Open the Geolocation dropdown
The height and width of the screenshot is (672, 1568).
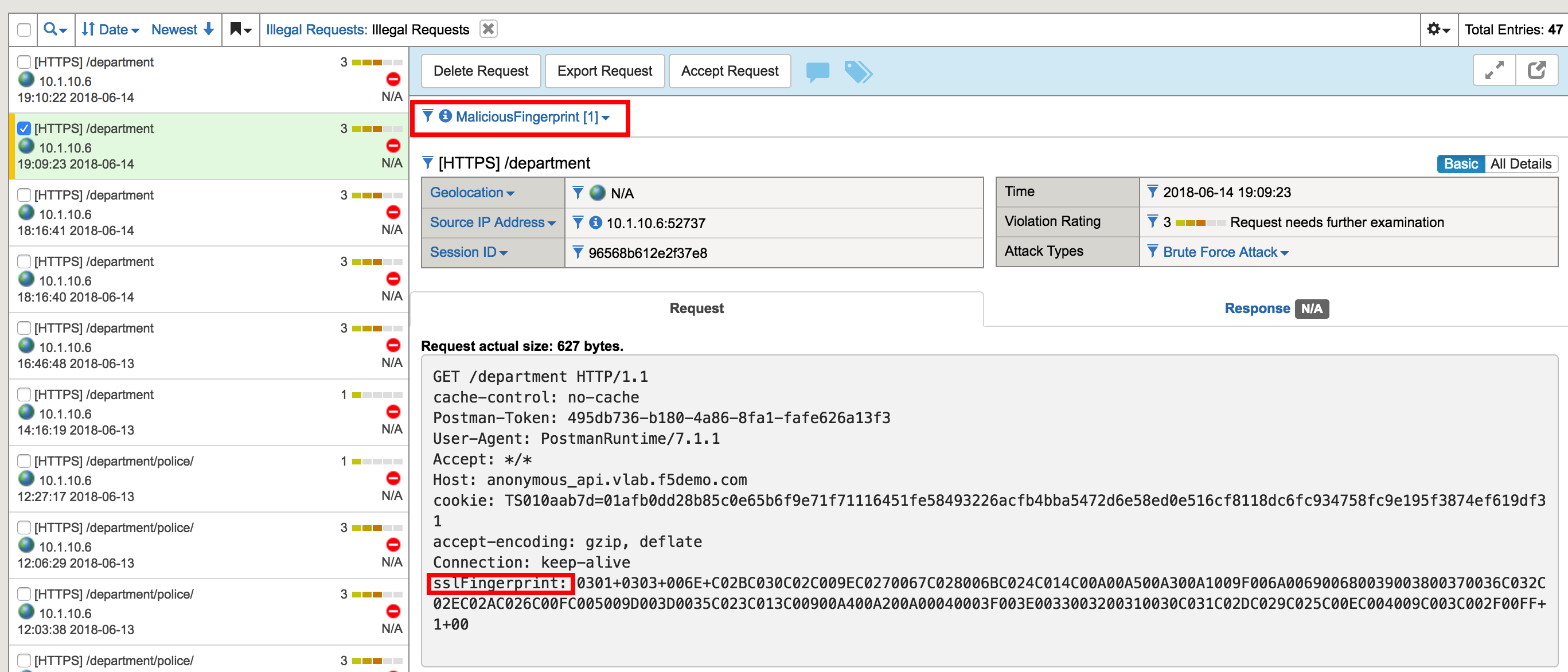[x=473, y=193]
